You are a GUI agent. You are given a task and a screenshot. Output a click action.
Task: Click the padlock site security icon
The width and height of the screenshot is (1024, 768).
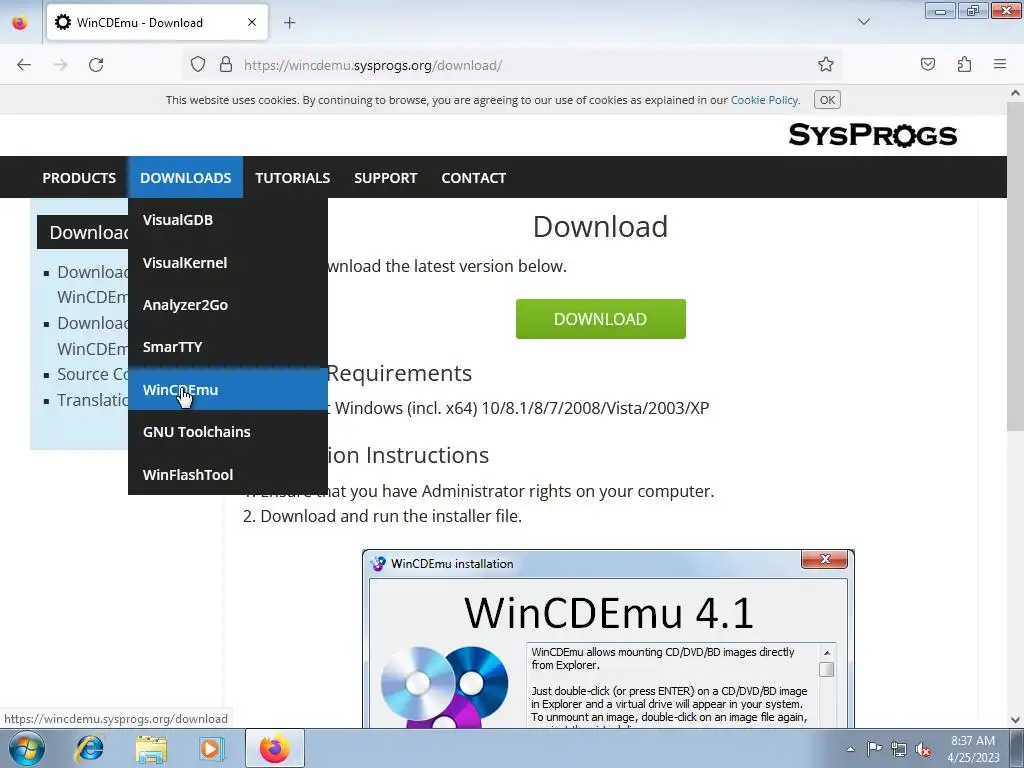(x=226, y=64)
